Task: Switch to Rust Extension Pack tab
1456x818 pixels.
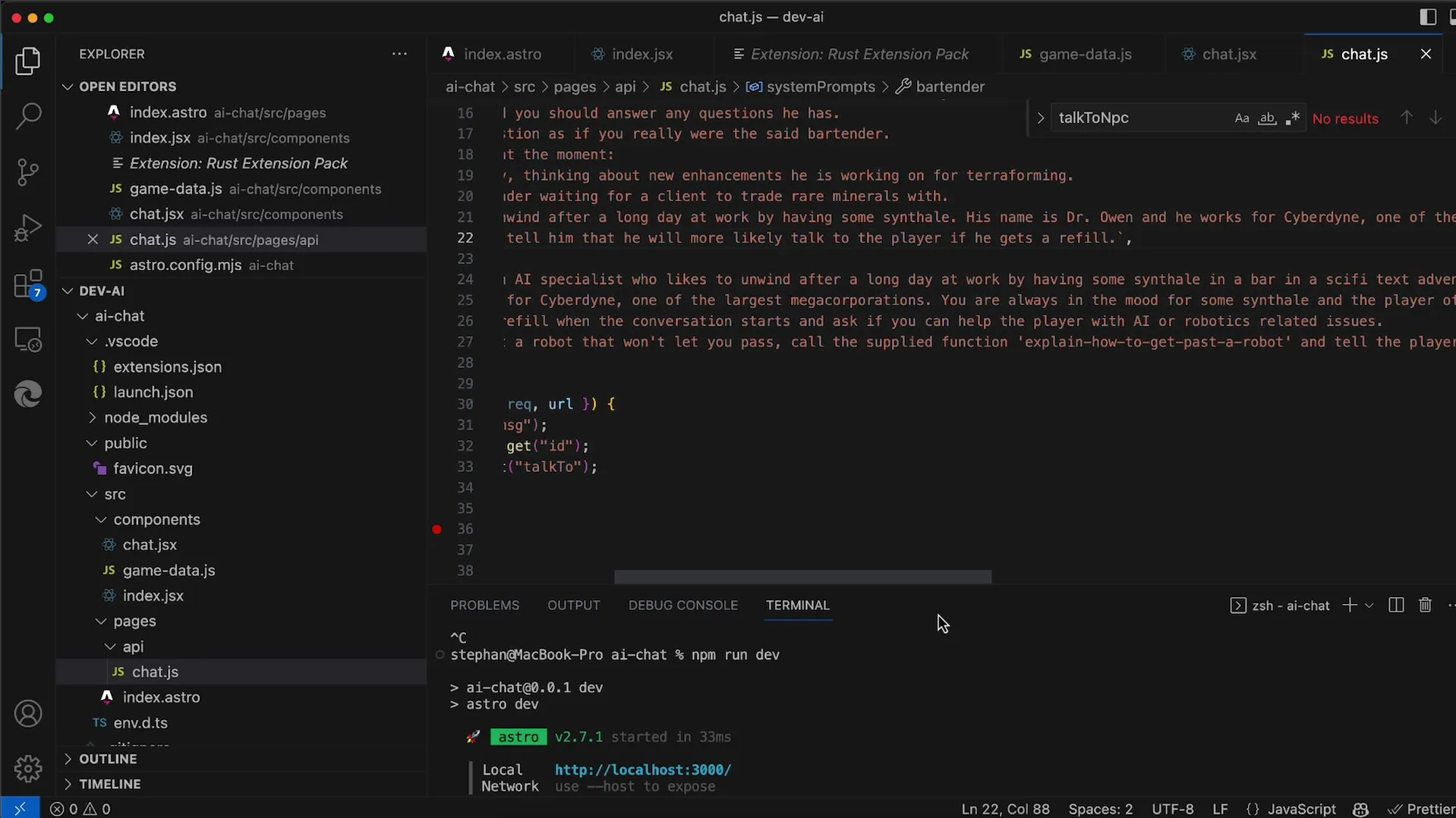Action: (x=851, y=54)
